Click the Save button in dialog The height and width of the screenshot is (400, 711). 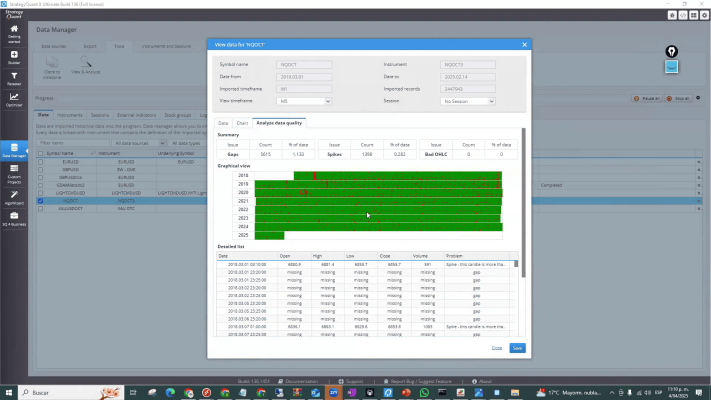(x=517, y=347)
